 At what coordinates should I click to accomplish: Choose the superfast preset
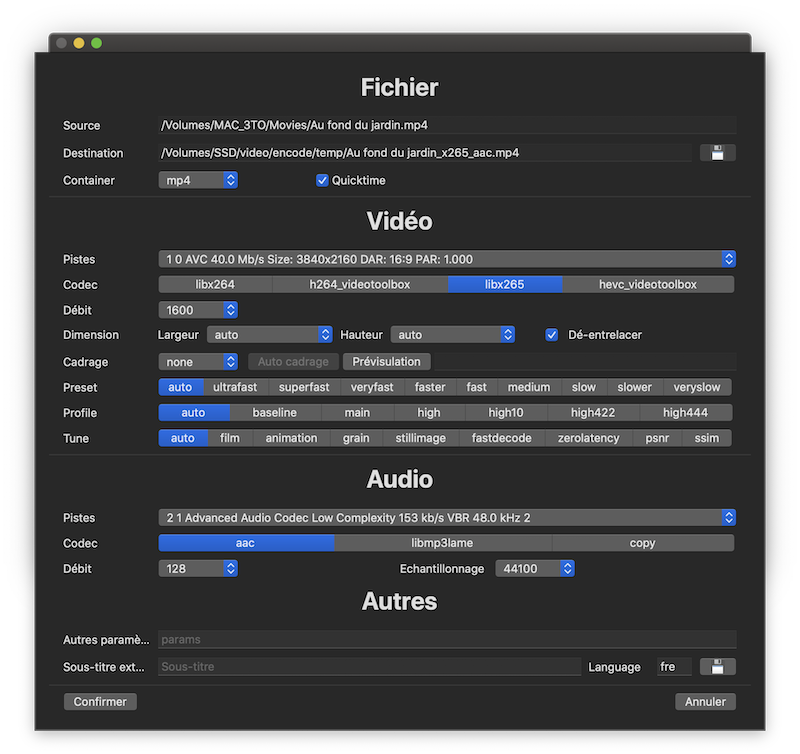coord(304,387)
